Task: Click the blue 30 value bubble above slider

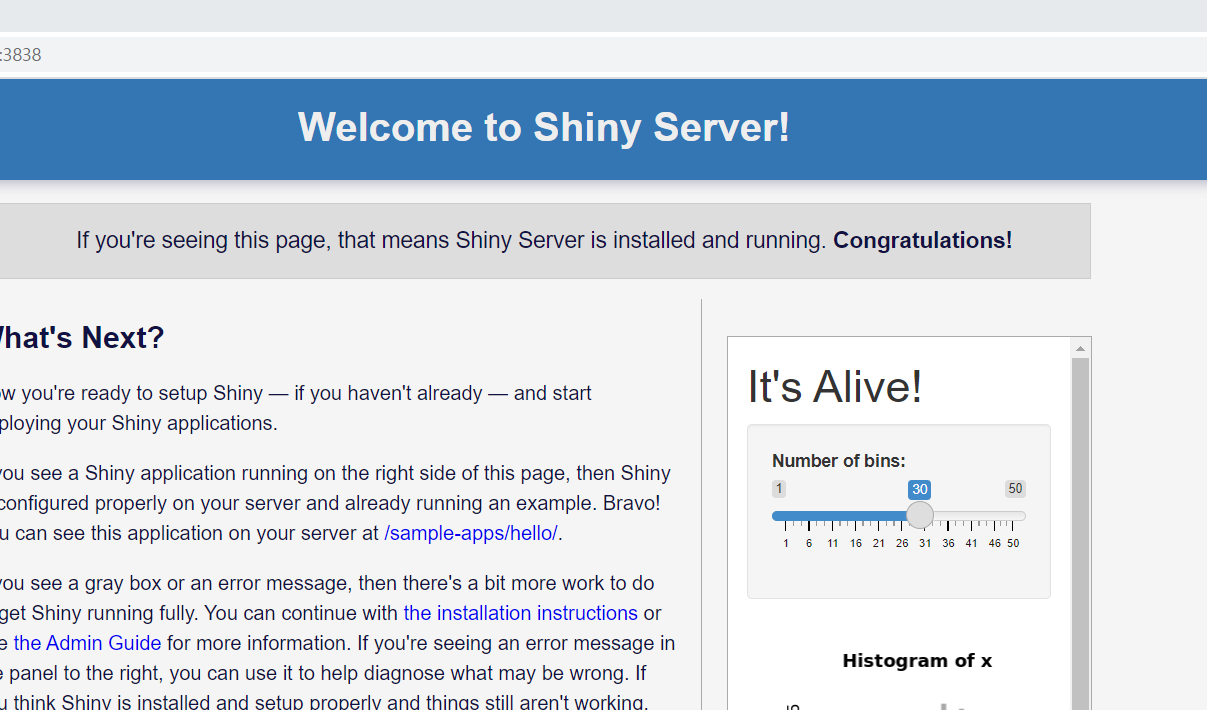Action: tap(919, 490)
